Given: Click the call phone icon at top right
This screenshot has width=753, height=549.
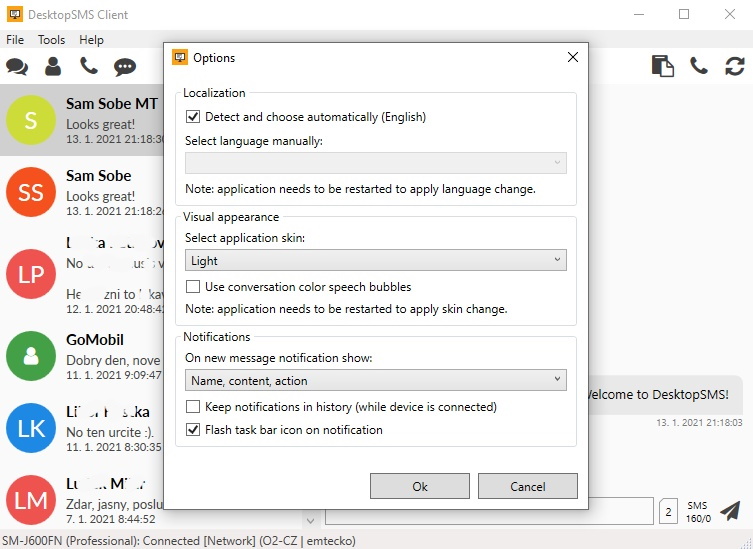Looking at the screenshot, I should pyautogui.click(x=699, y=66).
